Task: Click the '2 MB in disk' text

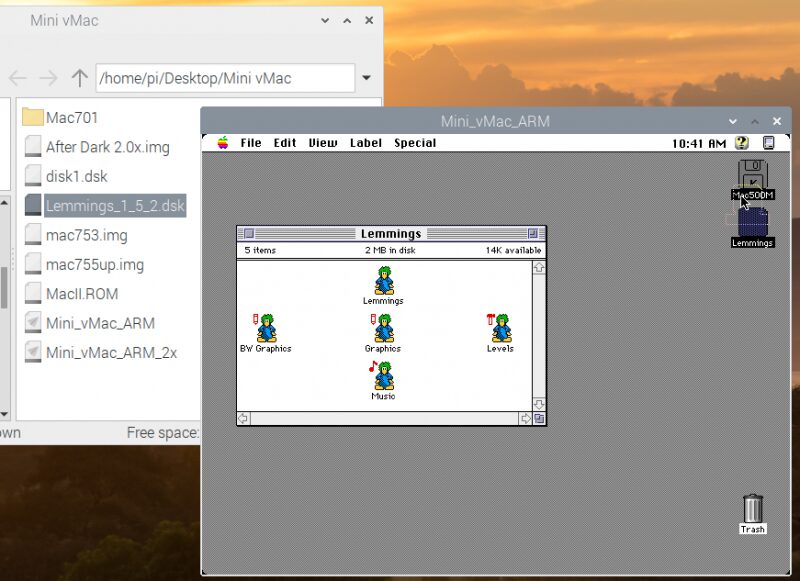Action: coord(390,250)
